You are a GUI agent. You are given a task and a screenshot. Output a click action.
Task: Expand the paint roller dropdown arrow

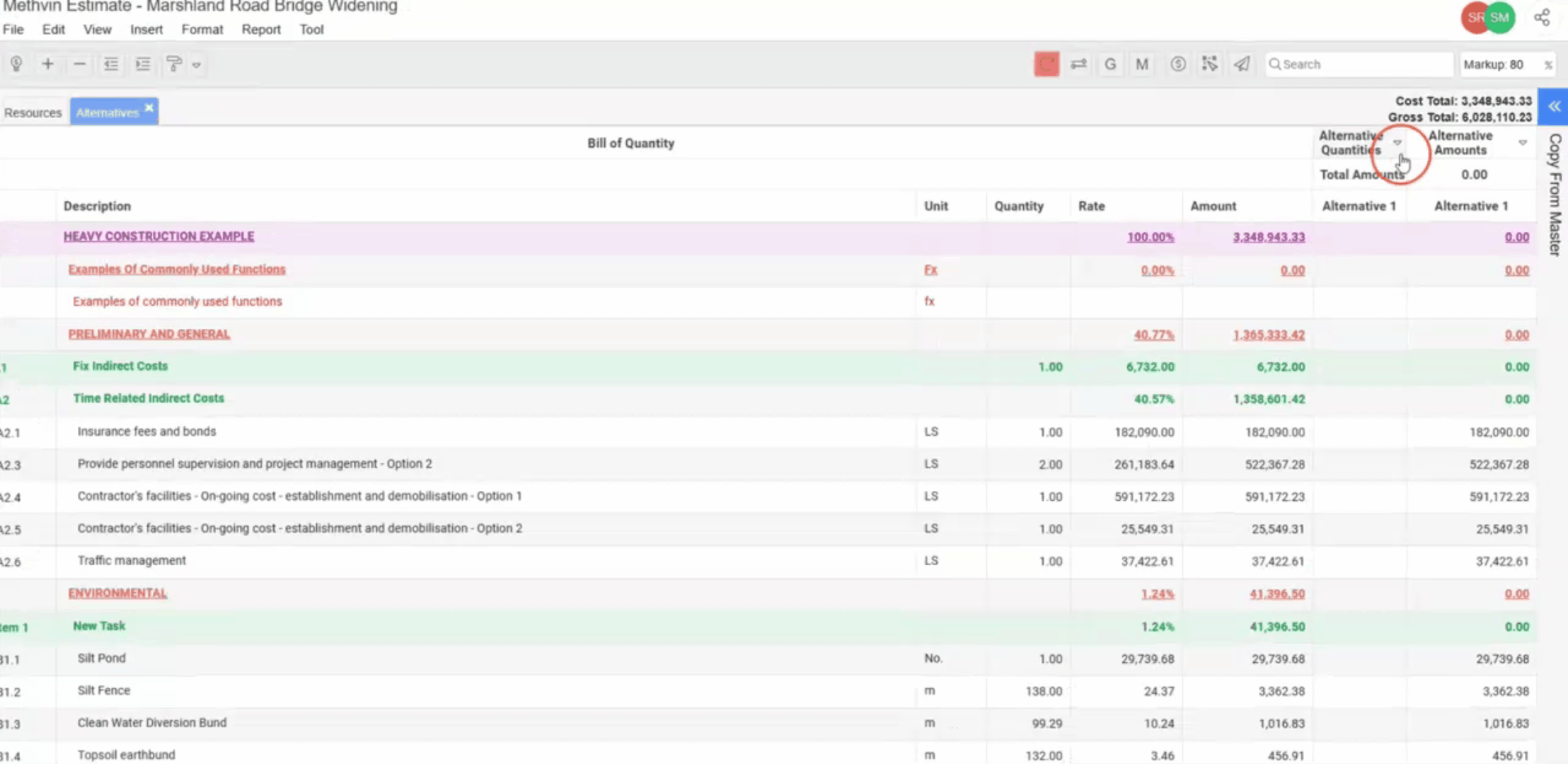(x=197, y=65)
